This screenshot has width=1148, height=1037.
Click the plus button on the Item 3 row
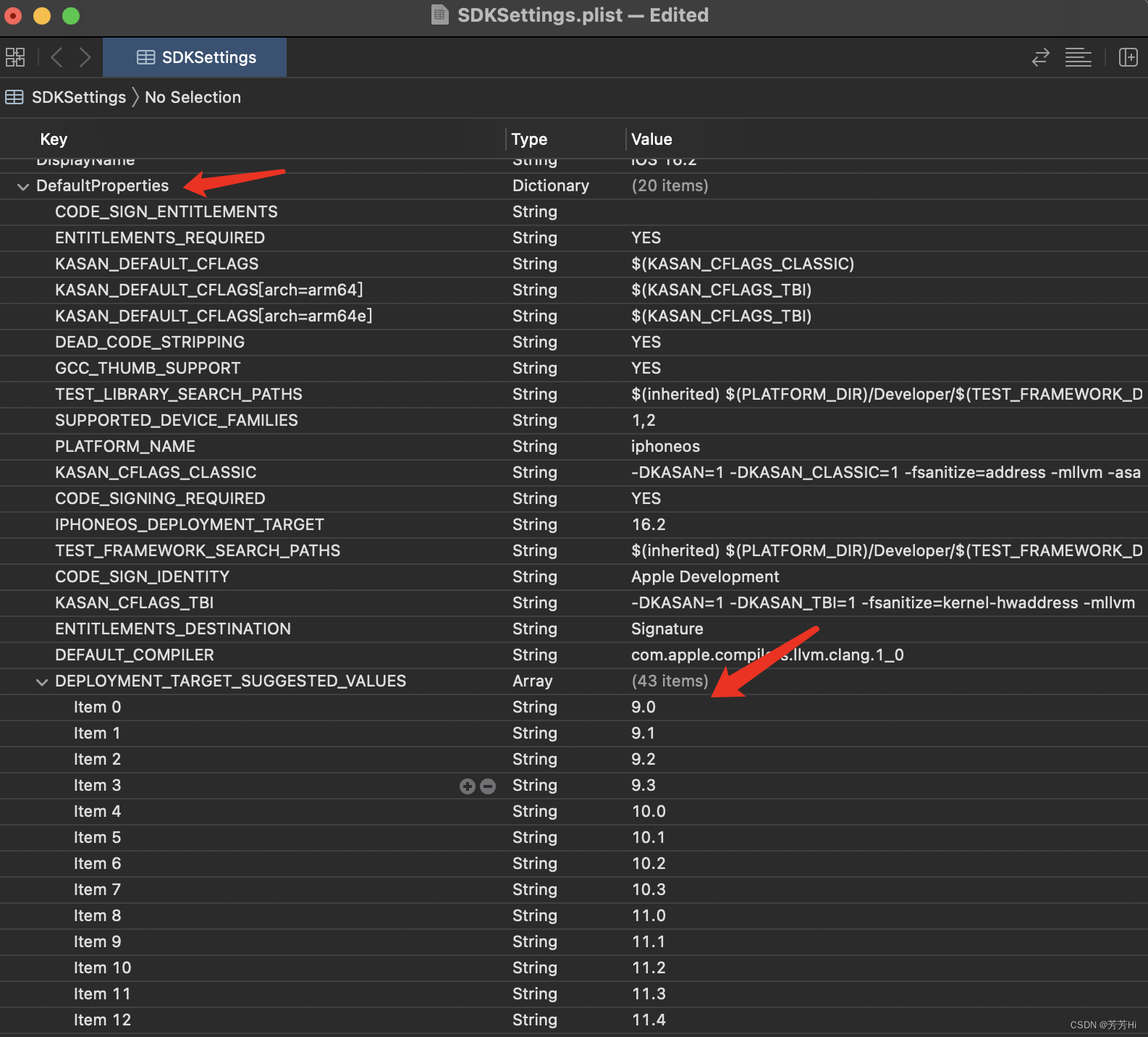tap(468, 786)
